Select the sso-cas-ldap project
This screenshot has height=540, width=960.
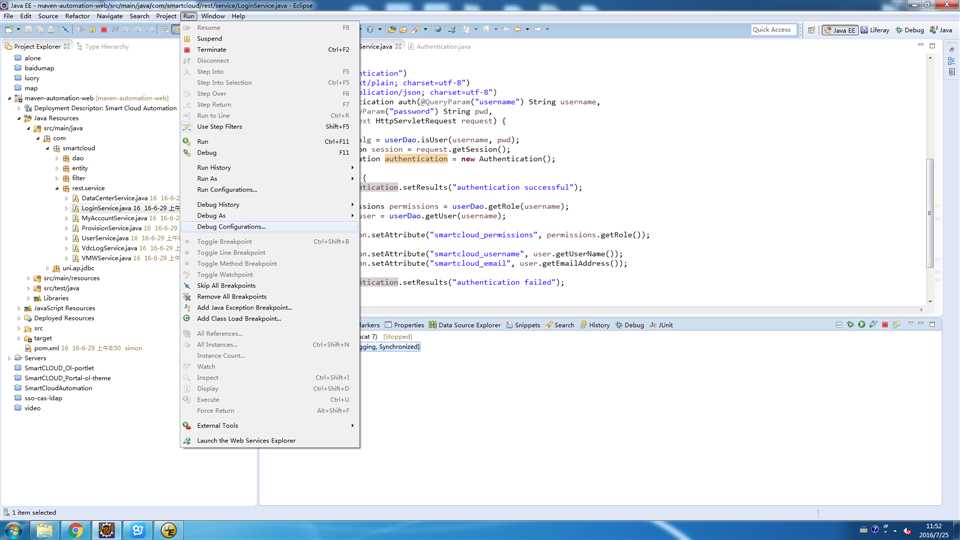click(43, 398)
